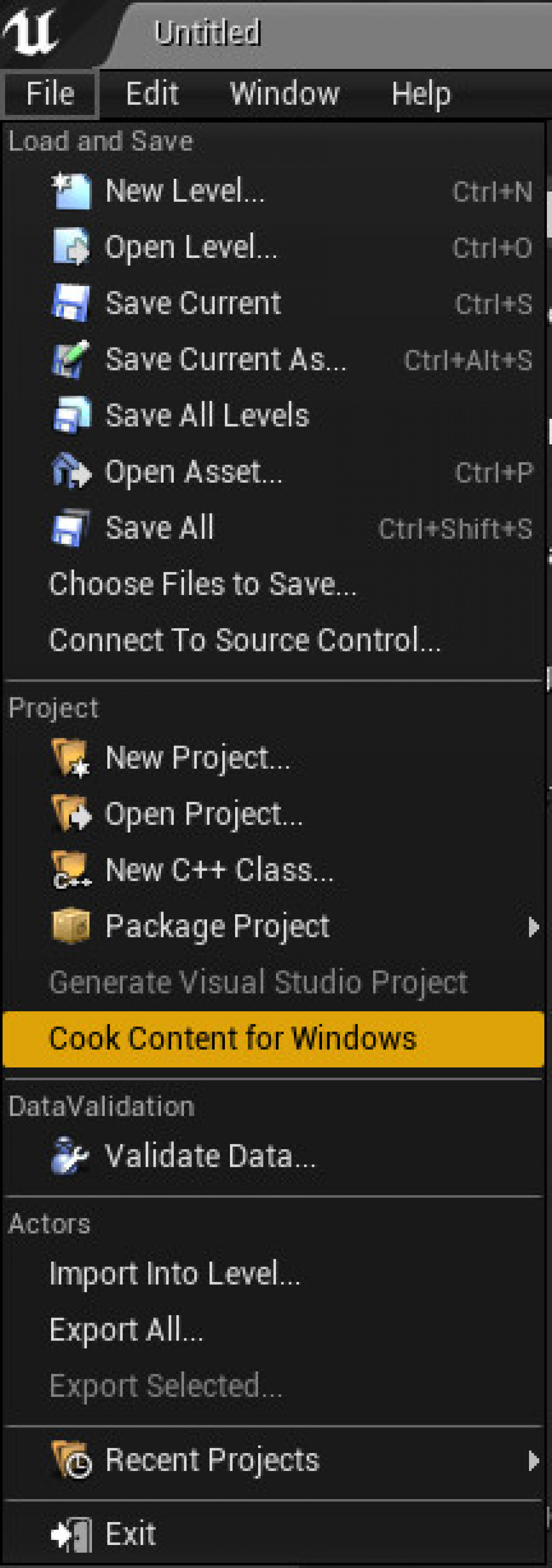
Task: Expand the Package Project submenu arrow
Action: pyautogui.click(x=534, y=926)
